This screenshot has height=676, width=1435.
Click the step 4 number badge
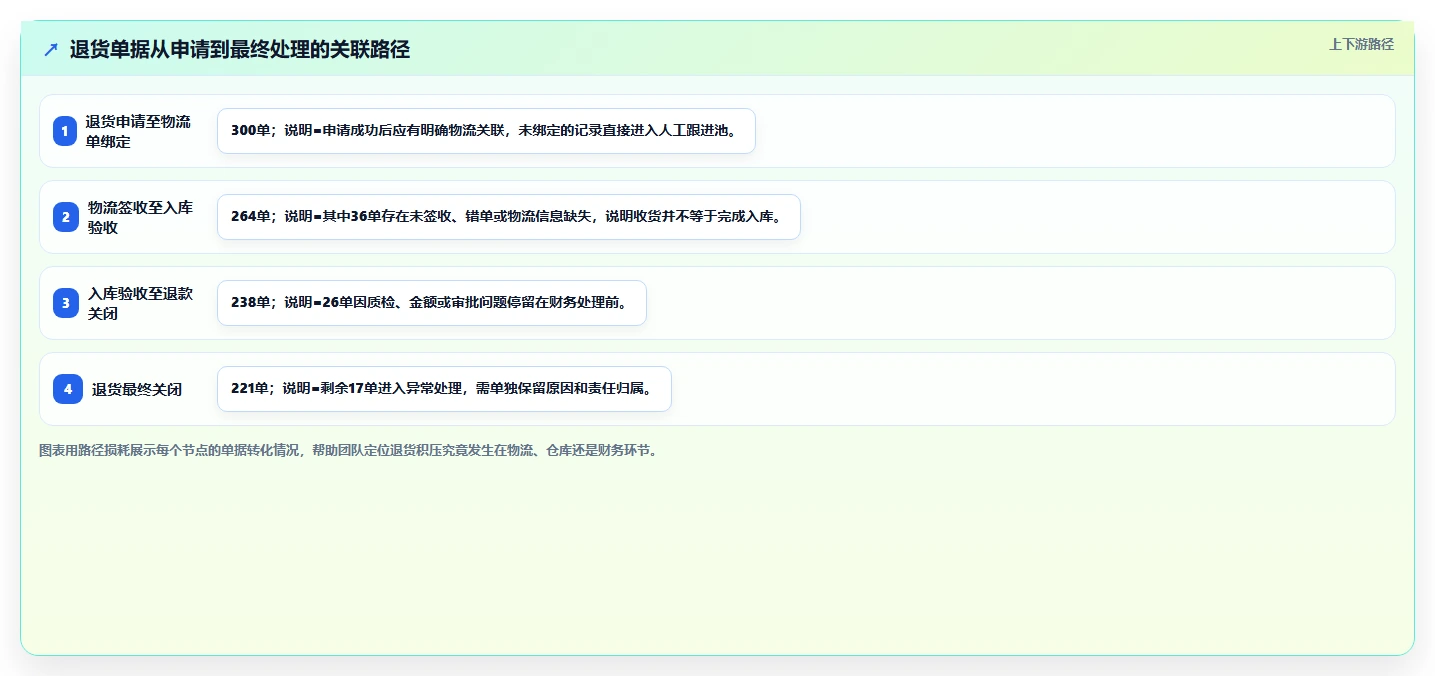(x=68, y=389)
